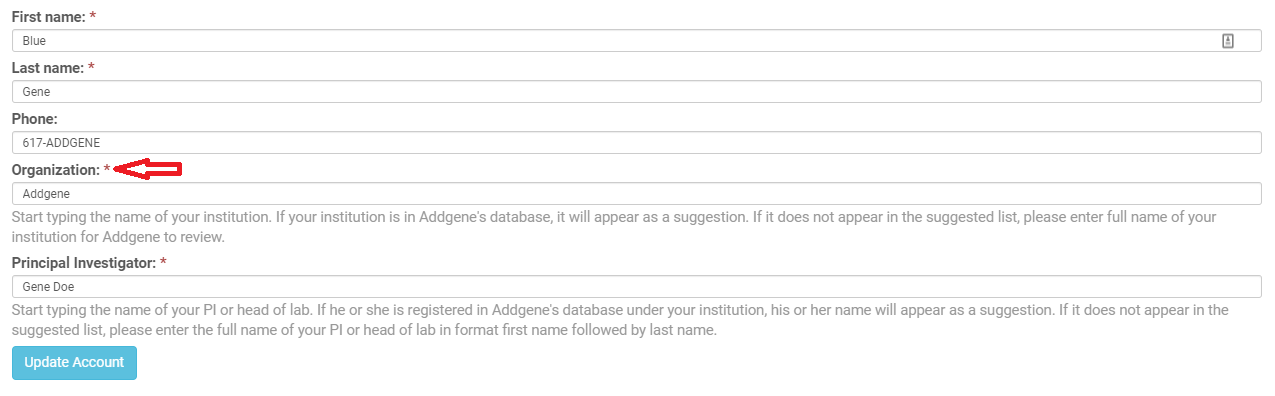Click the red asterisk next to Organization label

pyautogui.click(x=107, y=170)
